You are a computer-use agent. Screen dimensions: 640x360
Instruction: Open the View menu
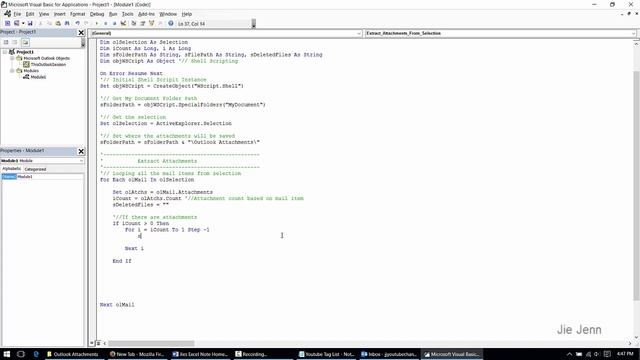[x=44, y=14]
